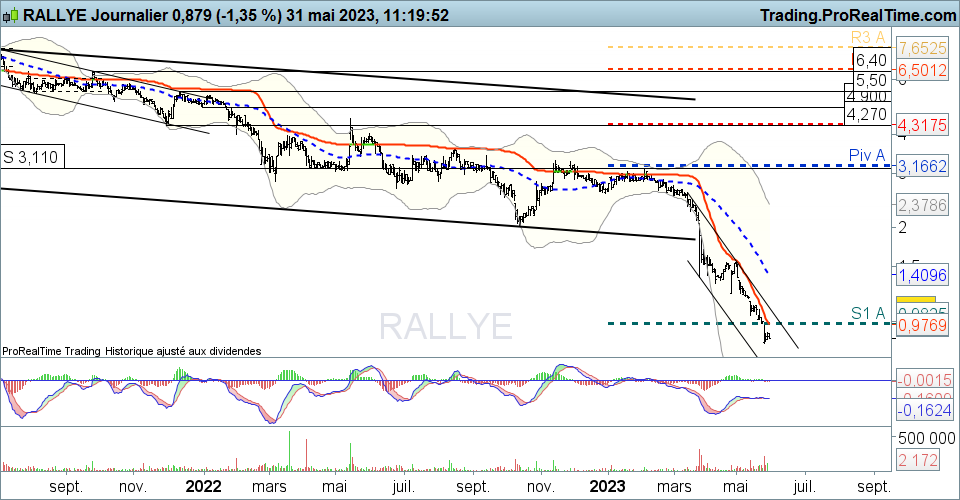Select the grey 2,3786 Bollinger value label
Image resolution: width=960 pixels, height=500 pixels.
point(922,205)
